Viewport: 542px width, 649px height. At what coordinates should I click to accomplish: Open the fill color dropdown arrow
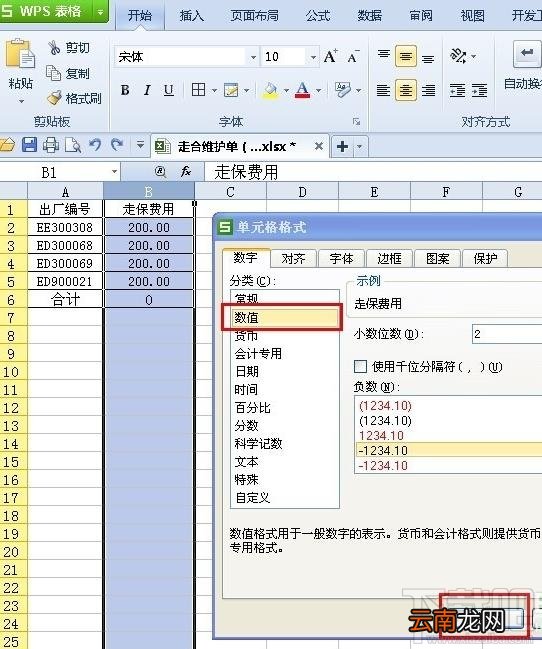tap(286, 90)
